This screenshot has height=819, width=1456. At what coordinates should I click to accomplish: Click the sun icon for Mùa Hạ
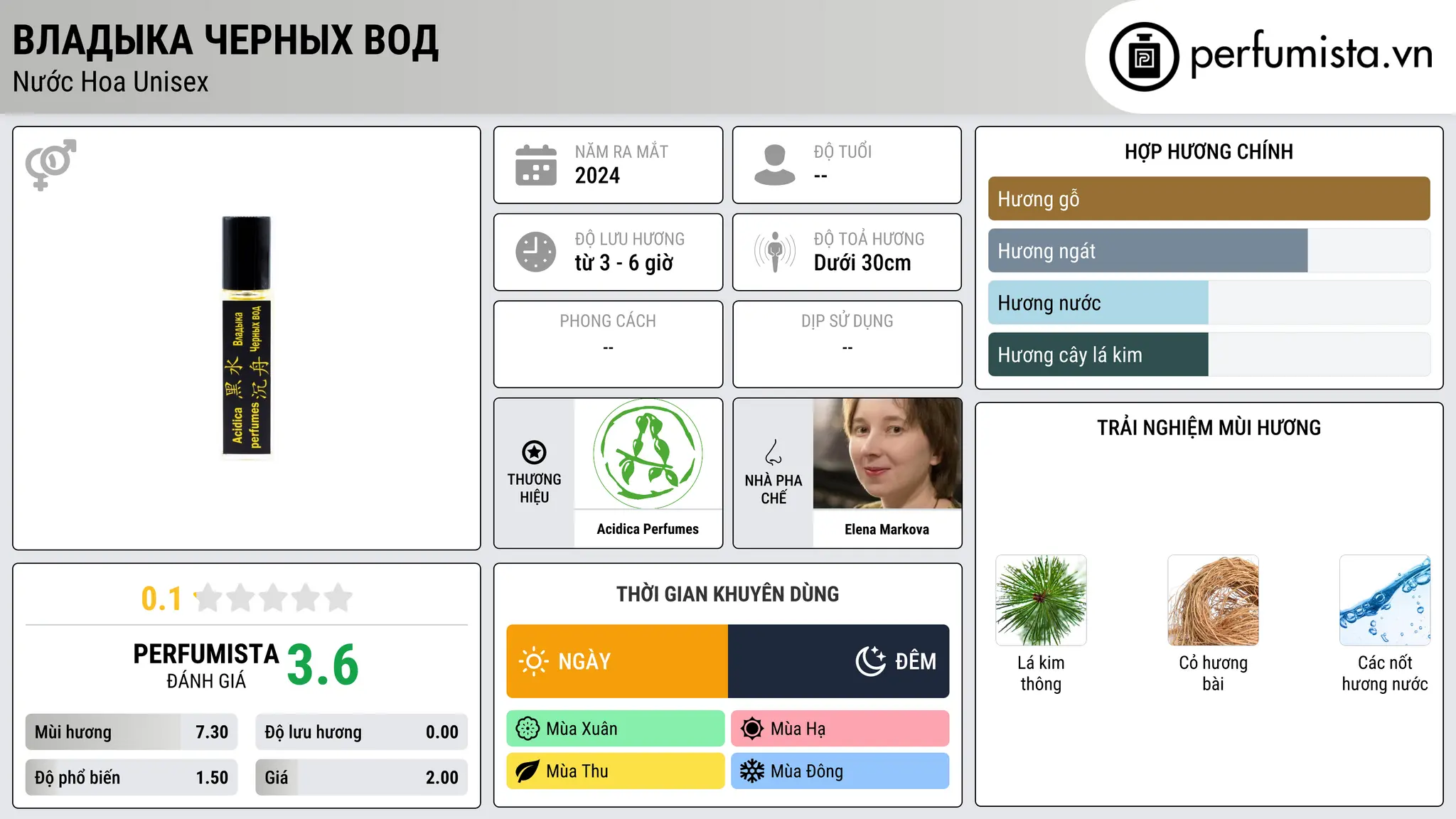pyautogui.click(x=752, y=729)
